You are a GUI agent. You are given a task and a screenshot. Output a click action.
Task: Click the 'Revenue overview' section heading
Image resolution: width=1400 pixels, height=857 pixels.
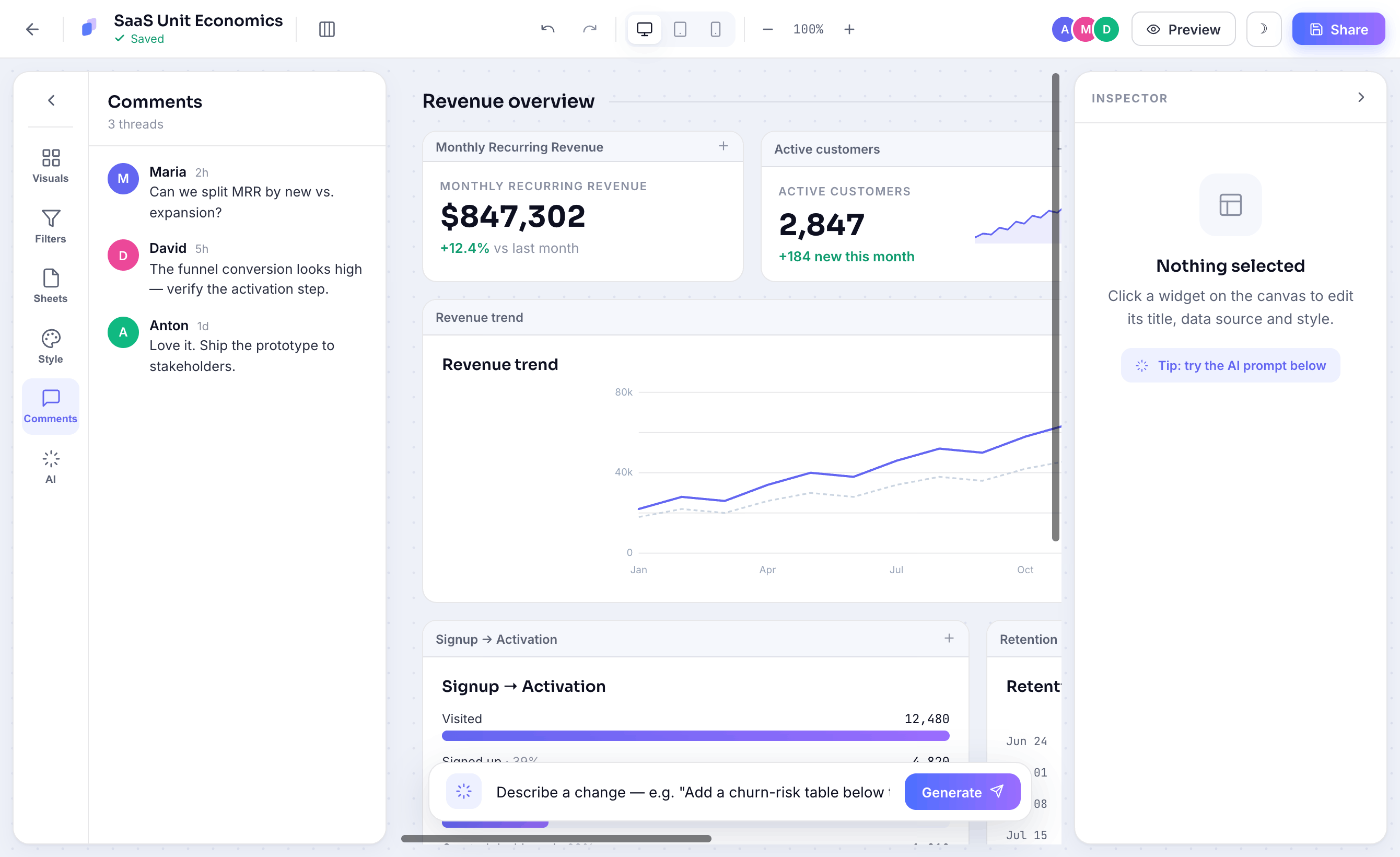point(508,101)
